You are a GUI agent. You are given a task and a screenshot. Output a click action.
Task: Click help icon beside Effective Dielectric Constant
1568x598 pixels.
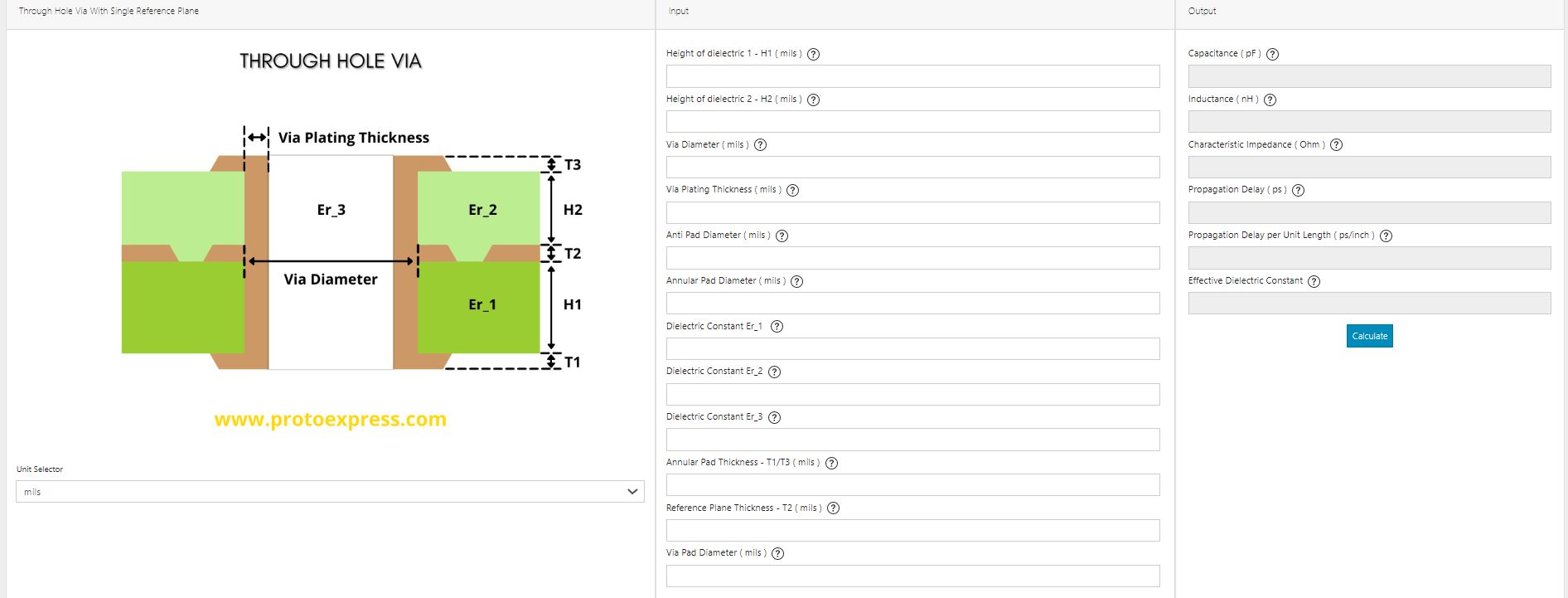[1314, 281]
